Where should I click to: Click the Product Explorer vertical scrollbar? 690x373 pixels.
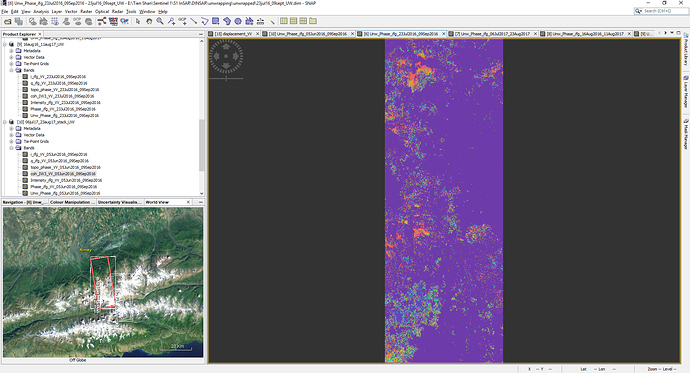202,117
